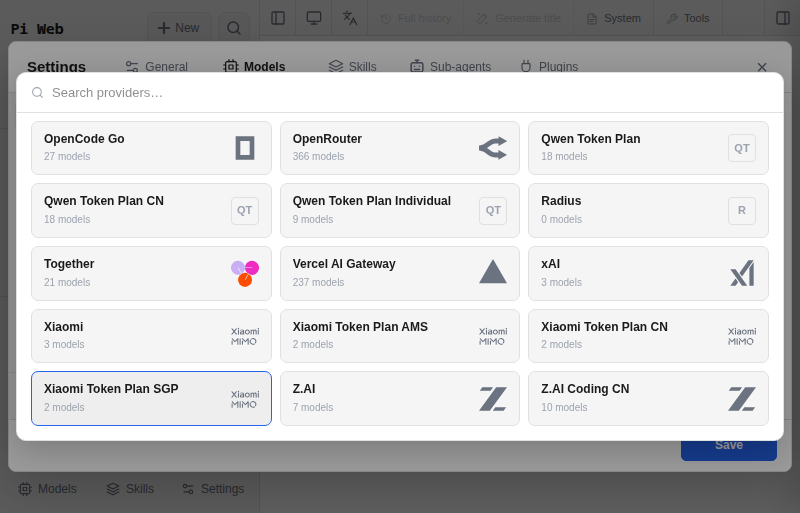Select the Radius provider card
The image size is (800, 513).
click(x=648, y=210)
